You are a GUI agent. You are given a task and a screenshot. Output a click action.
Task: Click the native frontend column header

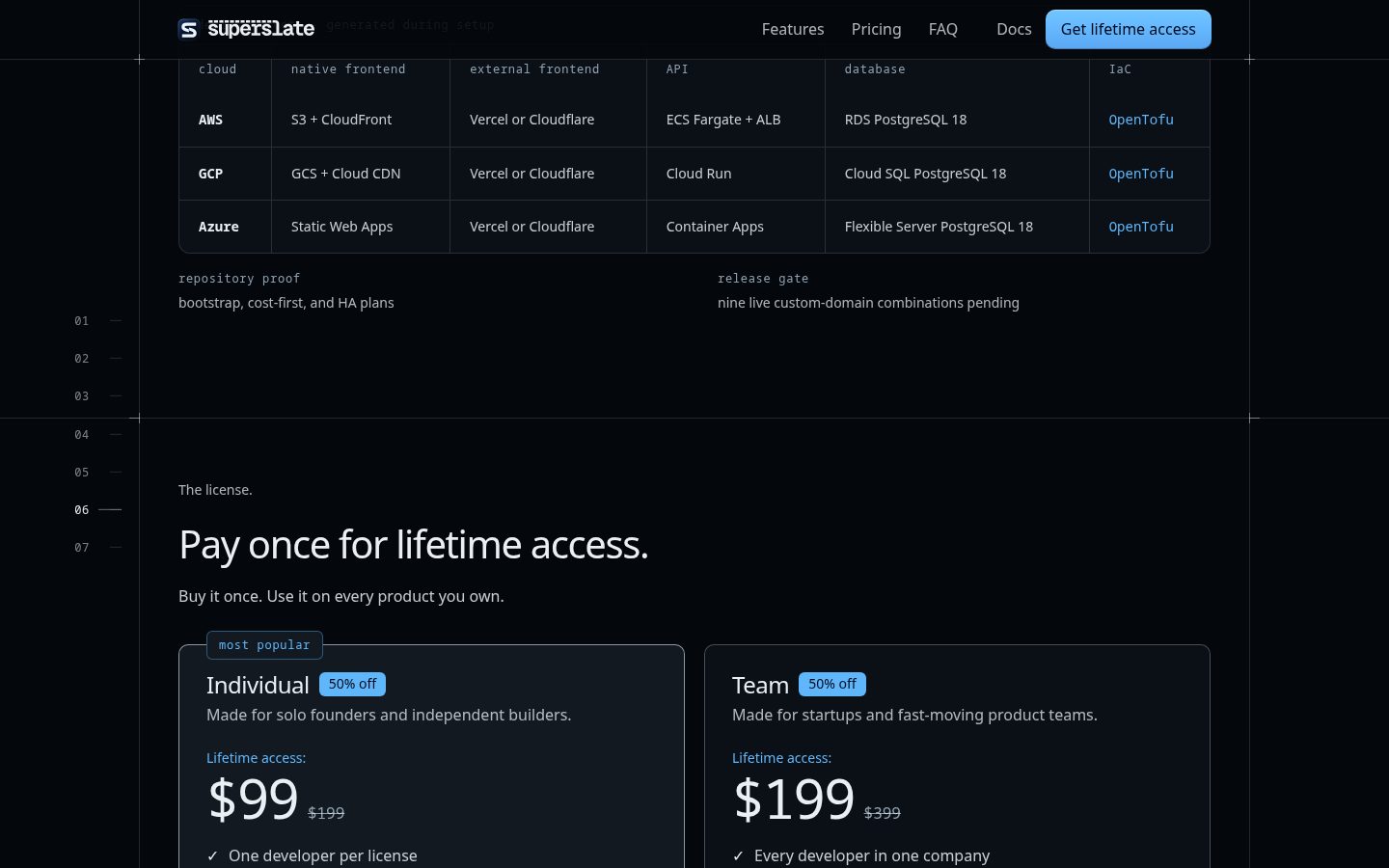pyautogui.click(x=348, y=69)
